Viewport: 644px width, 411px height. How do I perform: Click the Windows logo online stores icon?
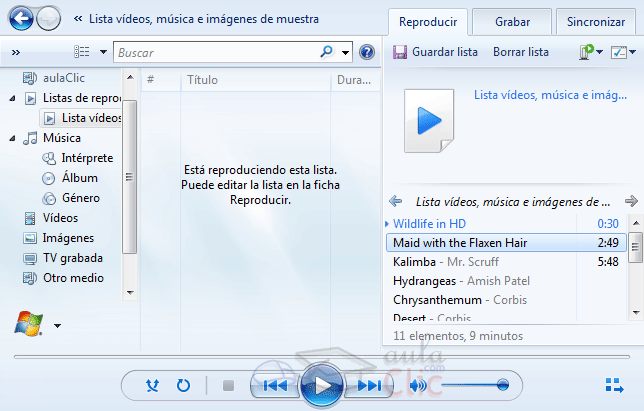(x=28, y=324)
